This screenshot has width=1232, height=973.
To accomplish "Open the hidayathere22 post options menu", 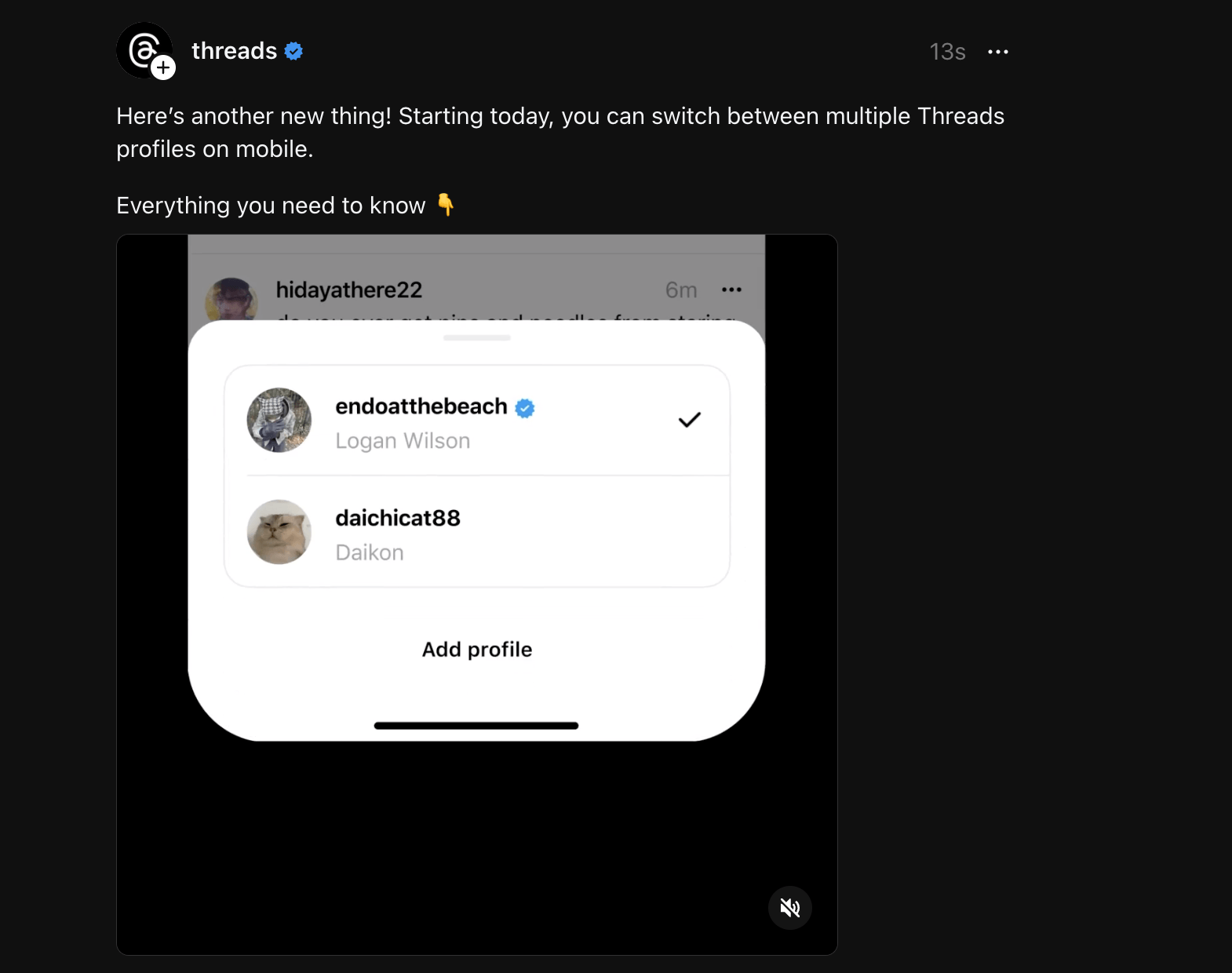I will (x=731, y=290).
